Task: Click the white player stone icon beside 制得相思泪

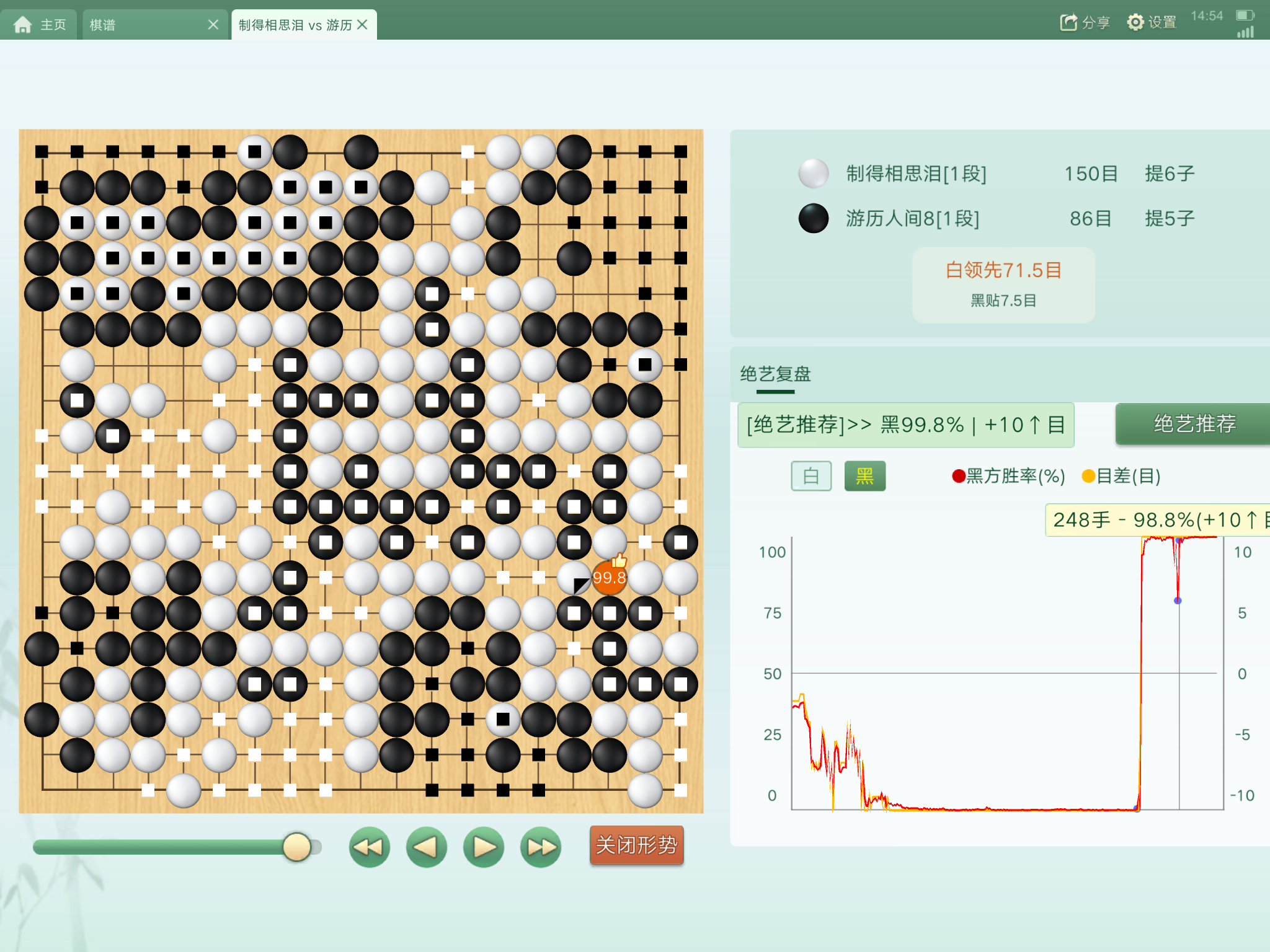Action: coord(814,174)
